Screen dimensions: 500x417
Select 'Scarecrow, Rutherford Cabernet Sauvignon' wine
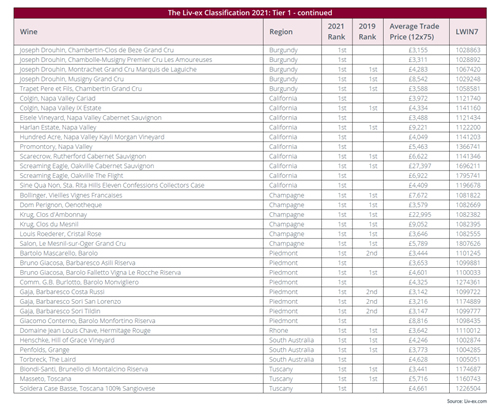point(83,156)
